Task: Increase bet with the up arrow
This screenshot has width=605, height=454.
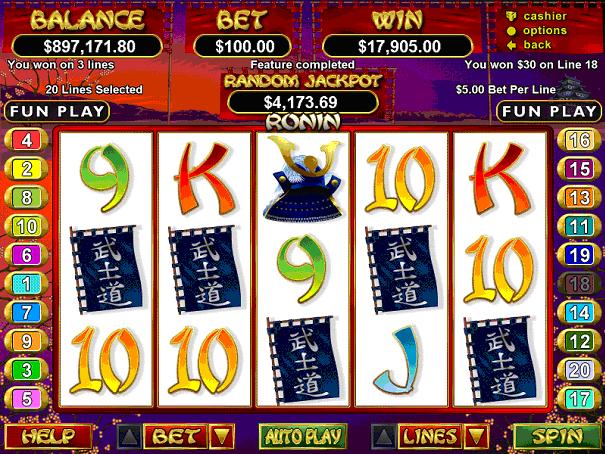Action: tap(129, 437)
